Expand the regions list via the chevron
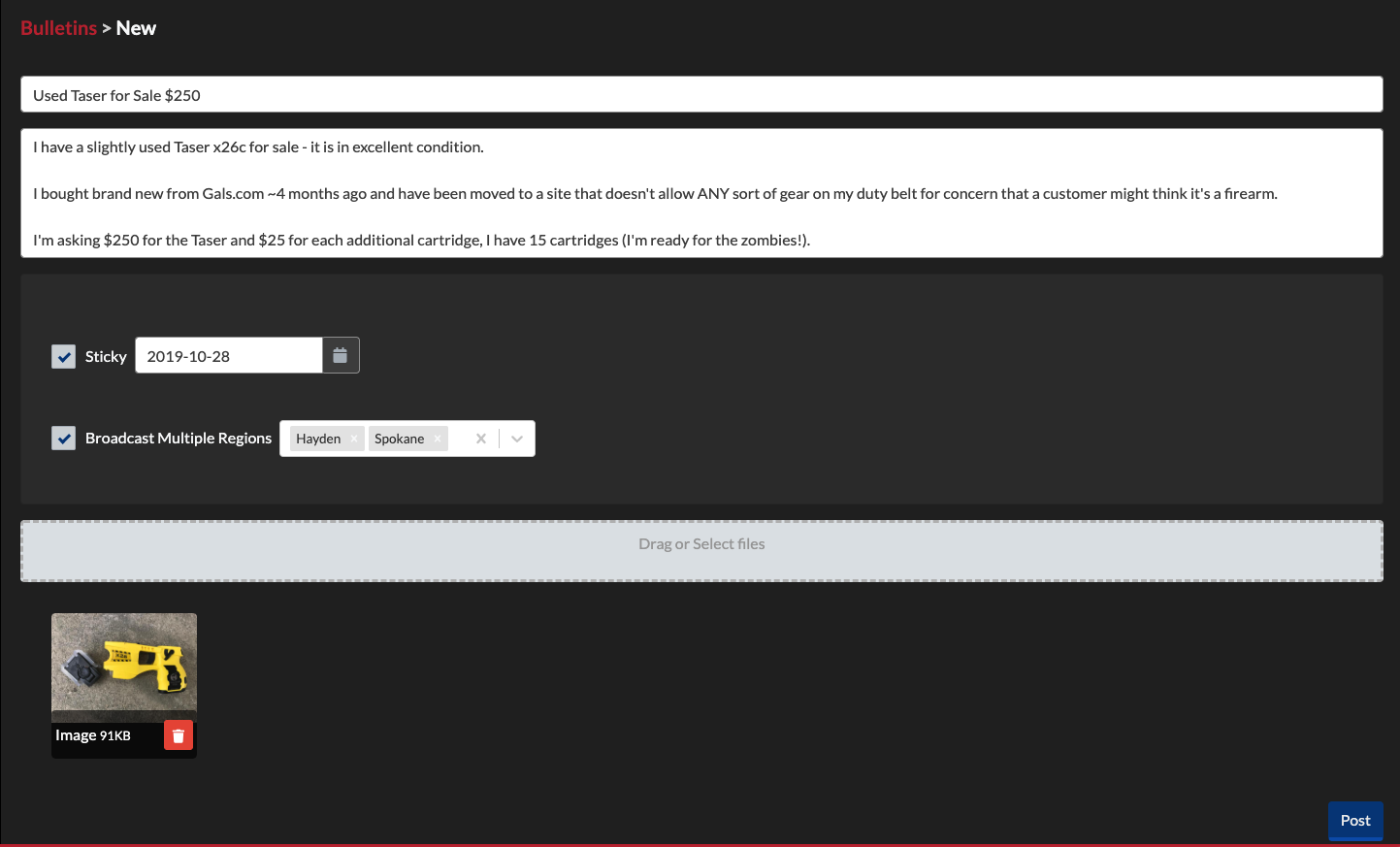Viewport: 1400px width, 847px height. (516, 439)
